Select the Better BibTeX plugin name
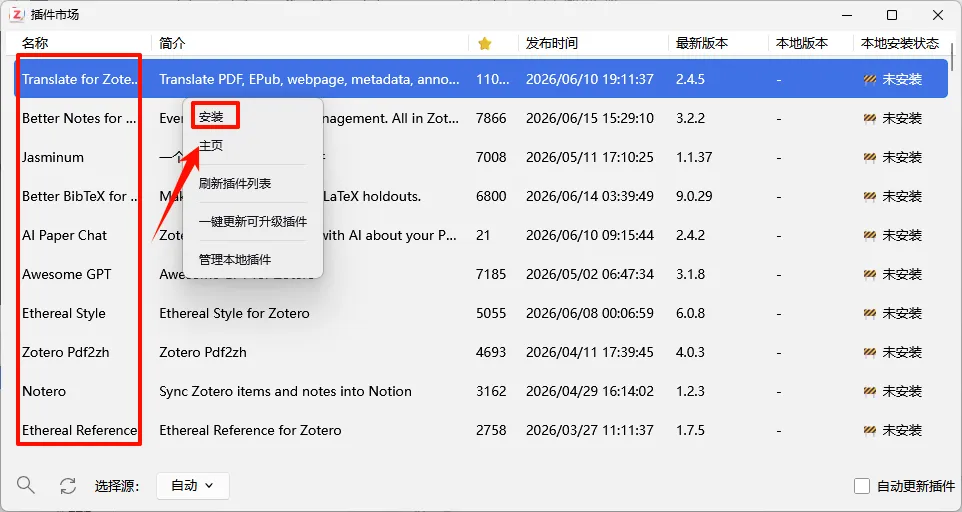Screen dimensions: 962x512 pyautogui.click(x=80, y=196)
